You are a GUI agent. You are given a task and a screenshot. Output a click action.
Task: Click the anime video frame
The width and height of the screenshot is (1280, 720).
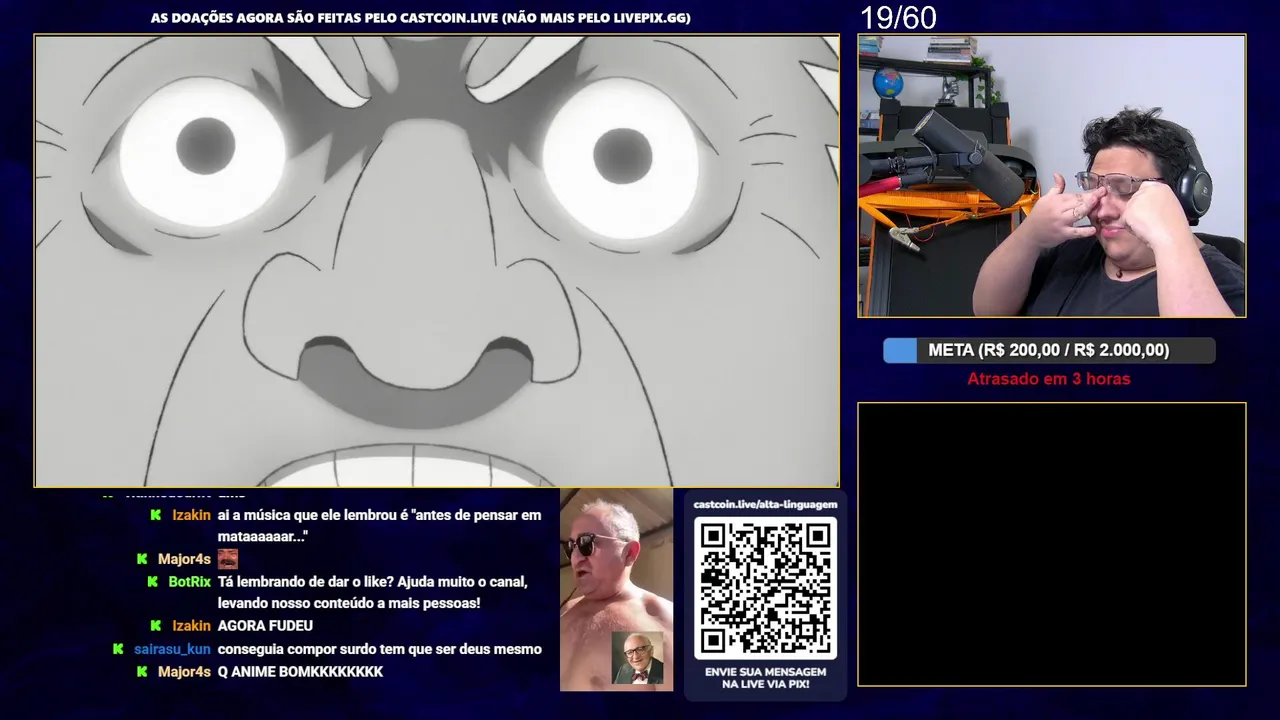437,261
